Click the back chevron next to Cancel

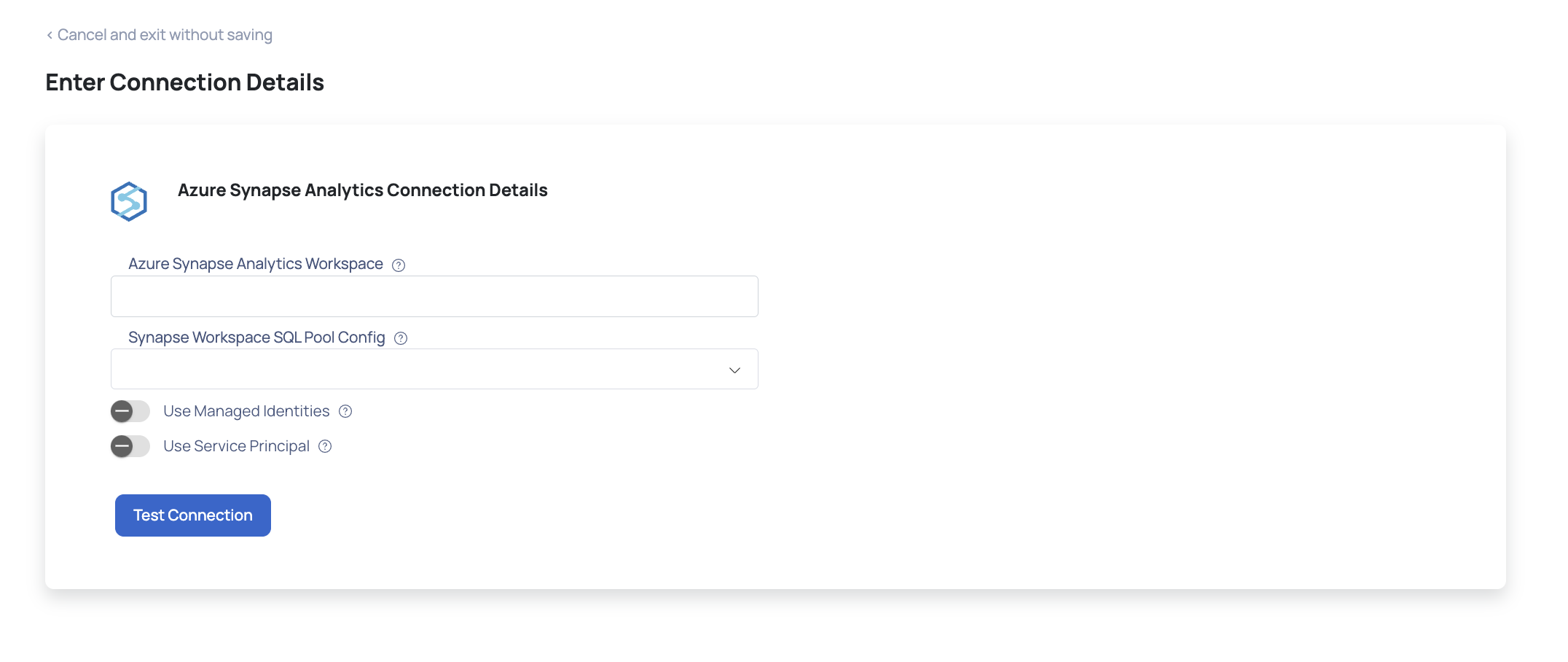point(48,34)
